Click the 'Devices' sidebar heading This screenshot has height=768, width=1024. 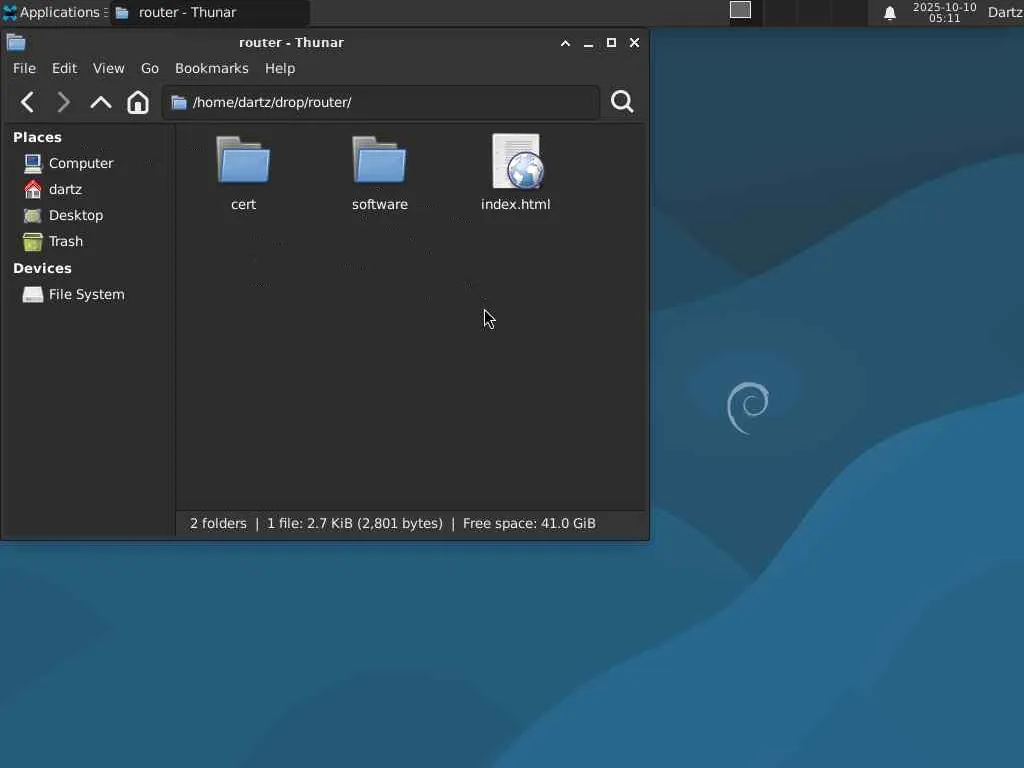click(x=42, y=268)
